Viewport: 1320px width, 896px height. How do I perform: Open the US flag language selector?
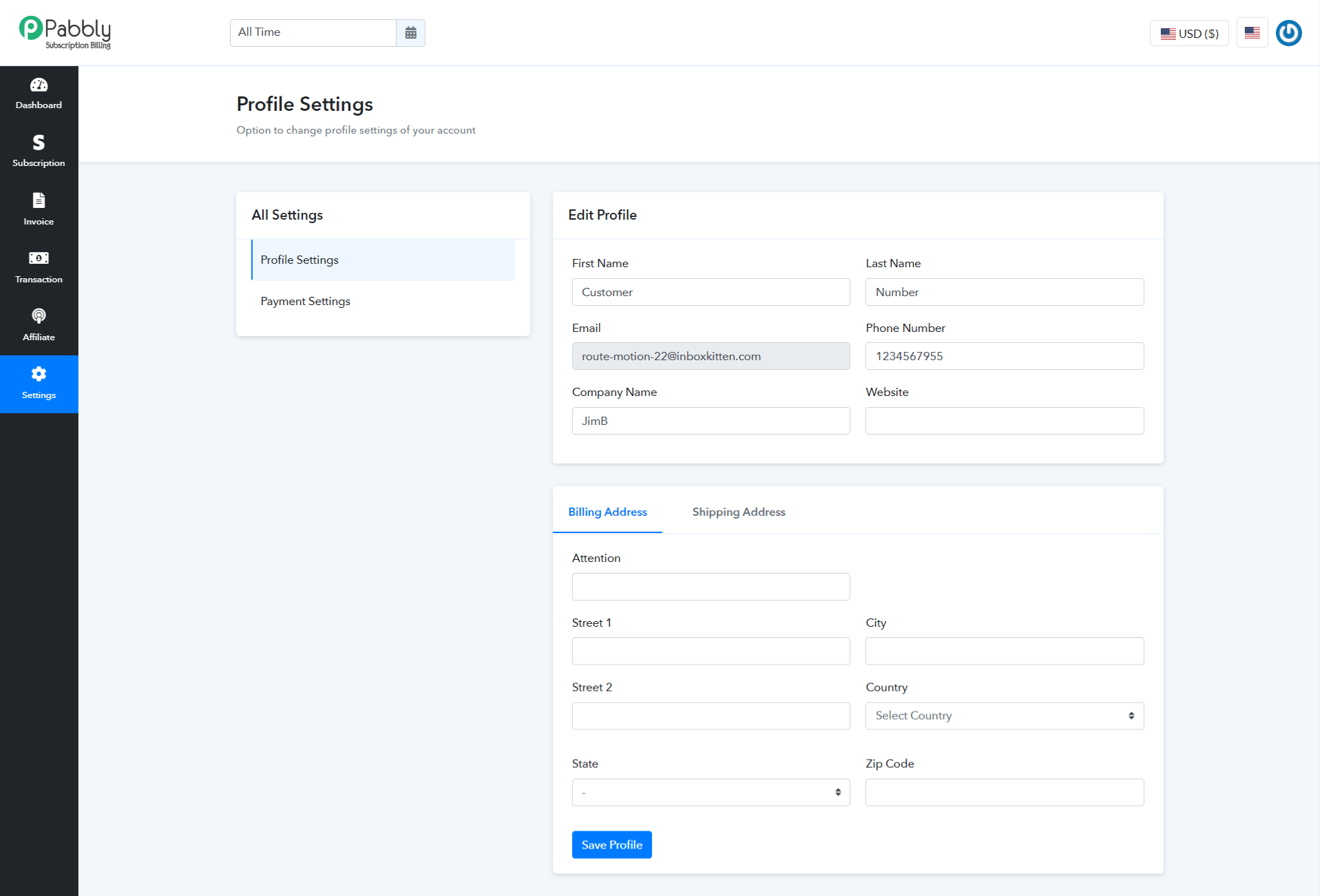point(1252,33)
